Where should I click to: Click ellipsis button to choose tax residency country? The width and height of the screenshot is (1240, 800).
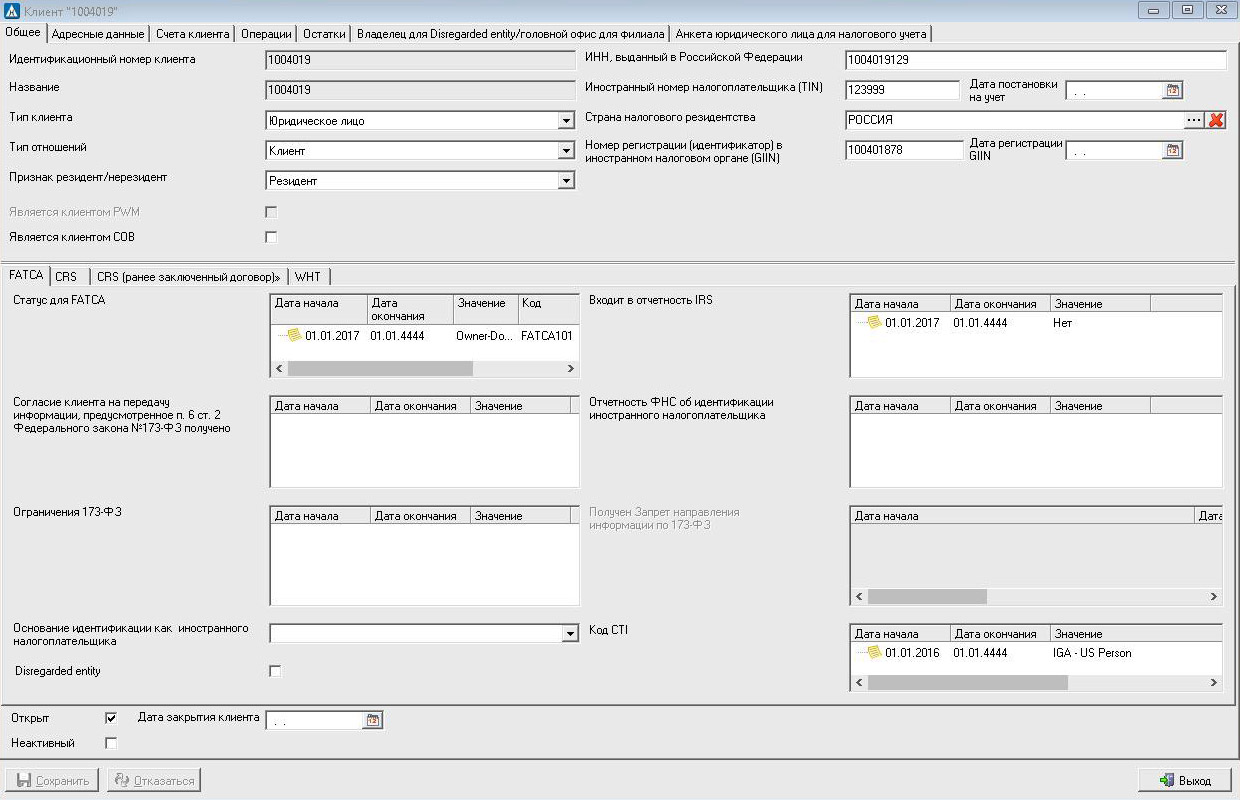[x=1194, y=120]
